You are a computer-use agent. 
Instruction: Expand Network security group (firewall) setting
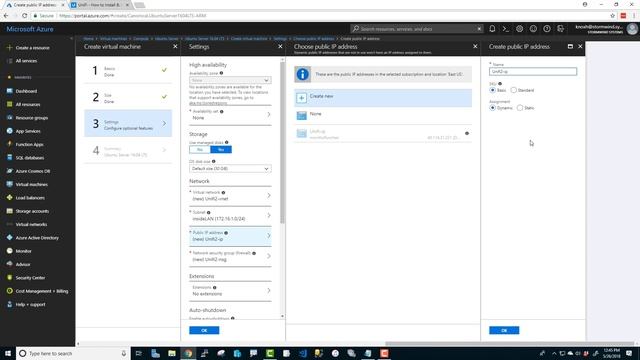230,256
